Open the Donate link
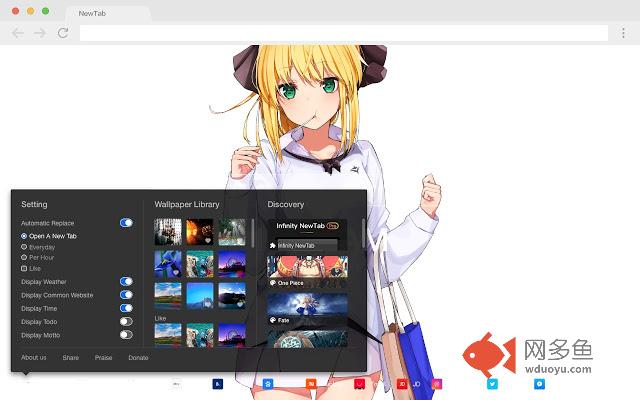Screen dimensions: 640x400 point(138,358)
